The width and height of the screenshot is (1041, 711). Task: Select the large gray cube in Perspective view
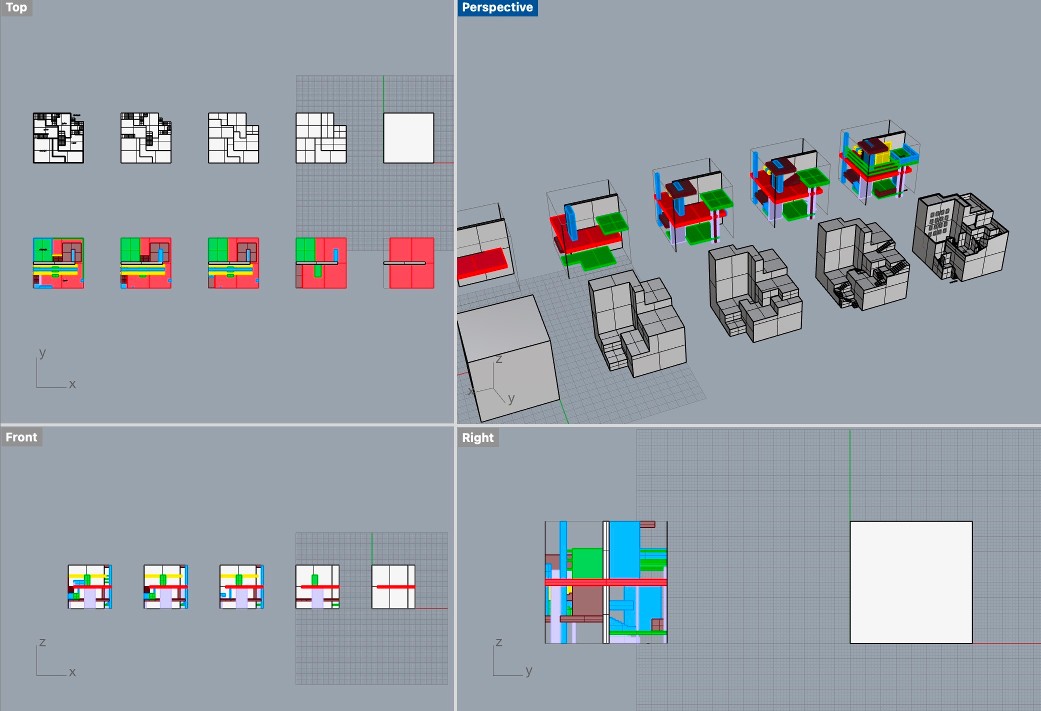point(510,340)
